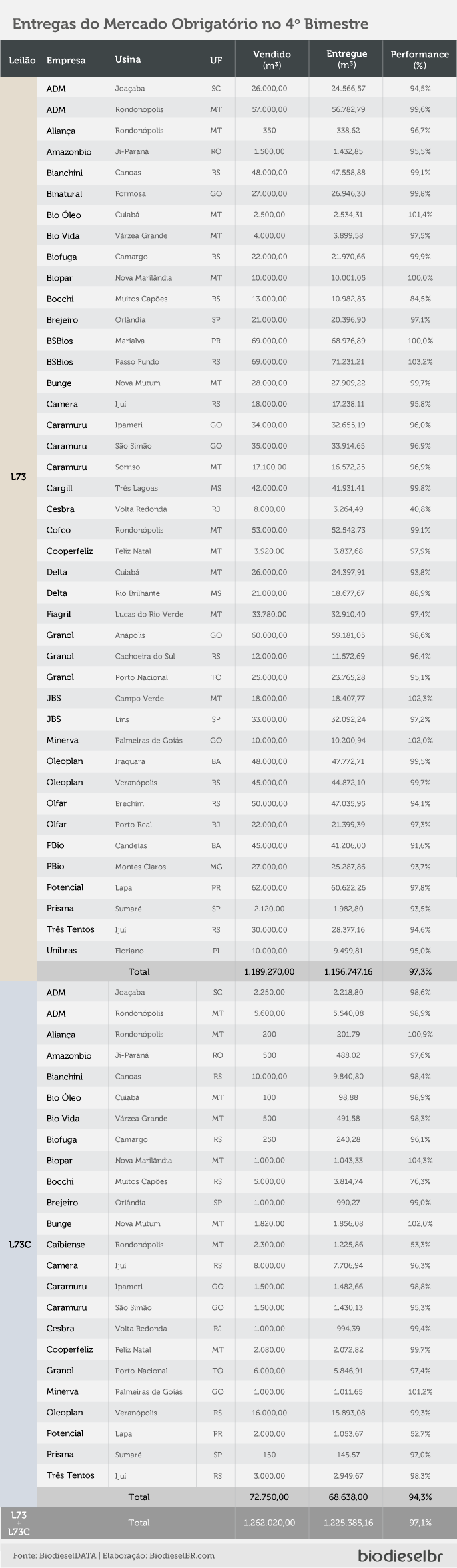
Task: Click the biodieselbr logo
Action: tap(400, 1555)
